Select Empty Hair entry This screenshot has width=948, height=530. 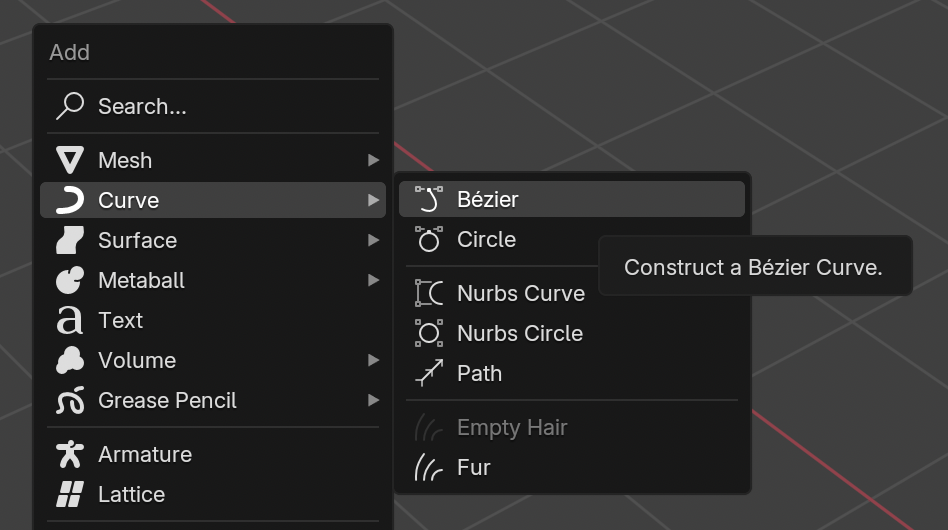coord(572,427)
